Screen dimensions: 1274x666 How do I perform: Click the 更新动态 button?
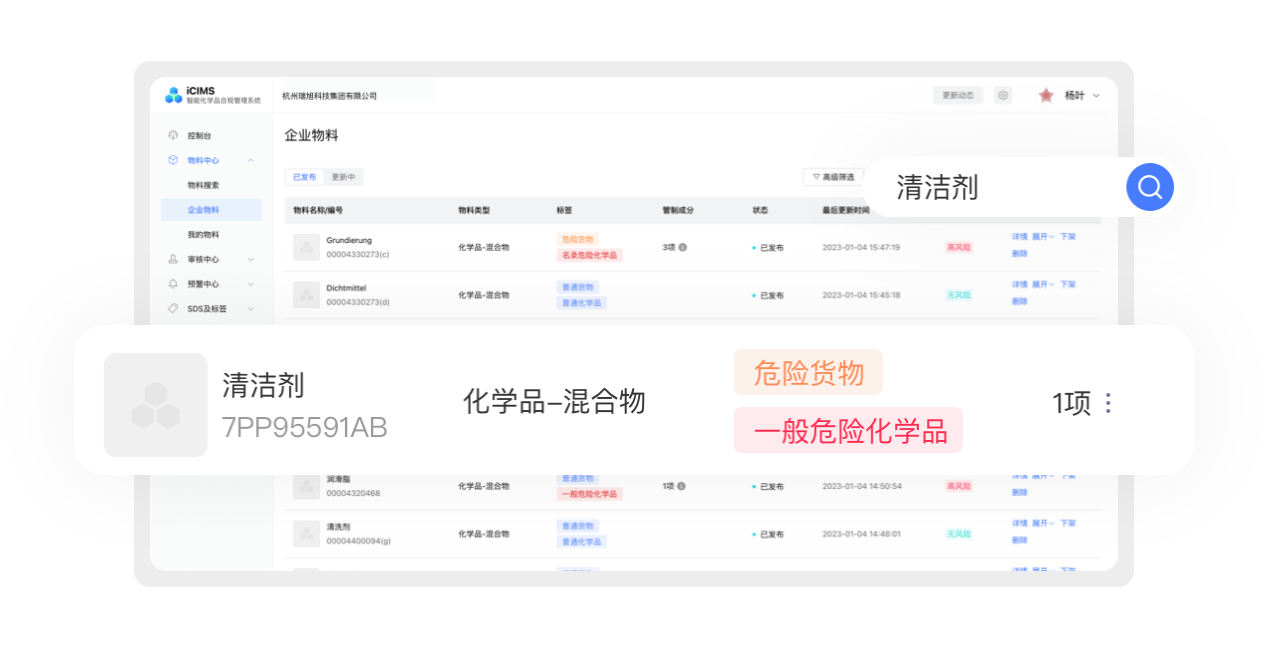[957, 95]
